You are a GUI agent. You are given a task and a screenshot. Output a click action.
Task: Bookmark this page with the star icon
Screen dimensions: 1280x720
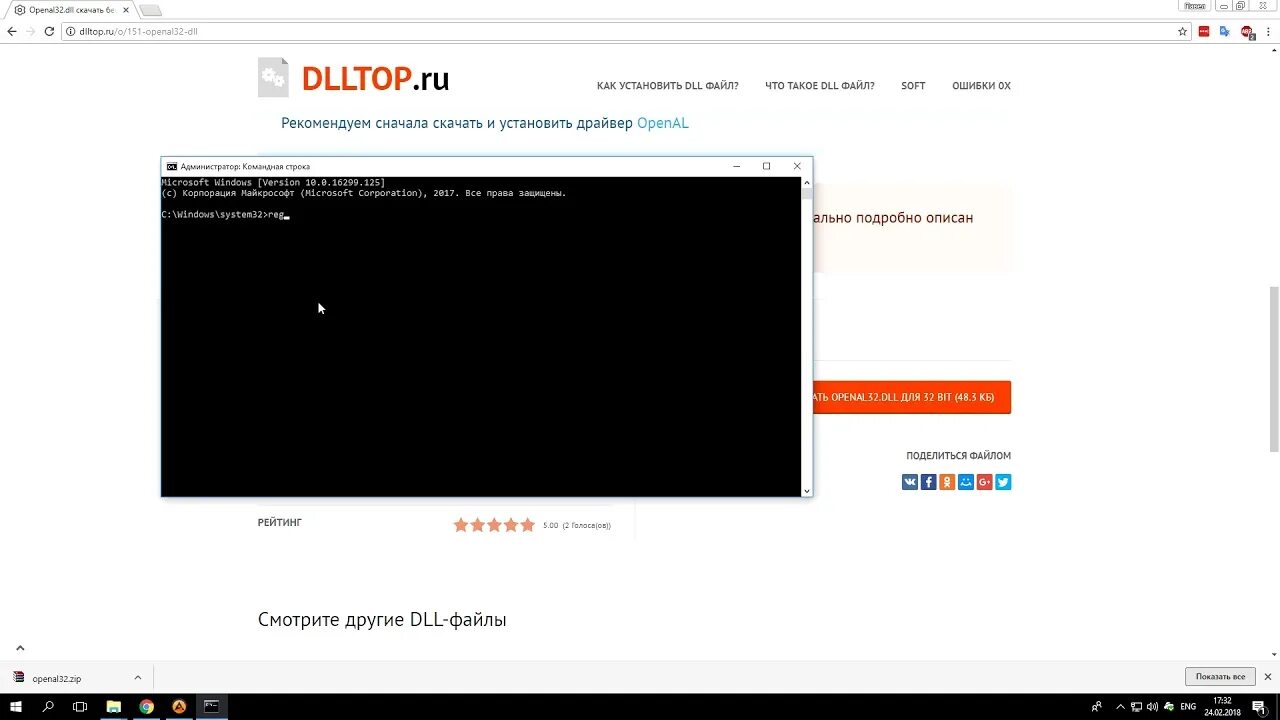coord(1182,31)
